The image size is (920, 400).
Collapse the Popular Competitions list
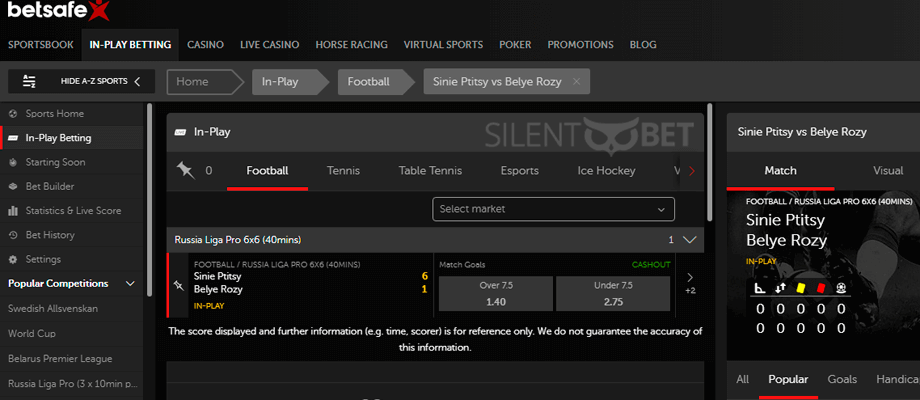130,284
